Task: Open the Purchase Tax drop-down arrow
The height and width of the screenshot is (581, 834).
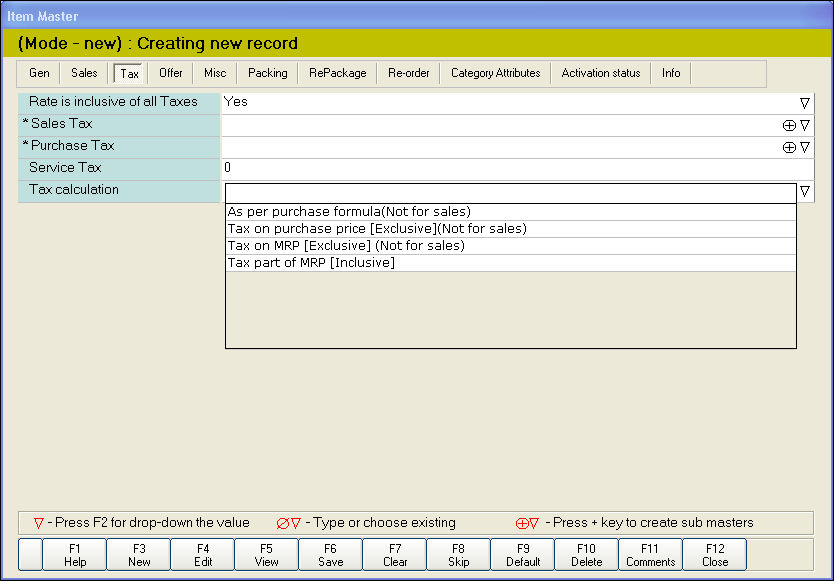Action: pyautogui.click(x=805, y=147)
